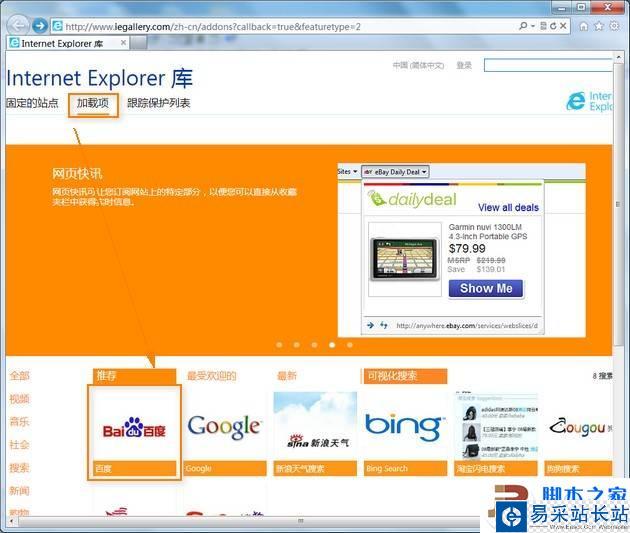Open the Home icon in browser toolbar
The height and width of the screenshot is (533, 630).
coord(584,27)
